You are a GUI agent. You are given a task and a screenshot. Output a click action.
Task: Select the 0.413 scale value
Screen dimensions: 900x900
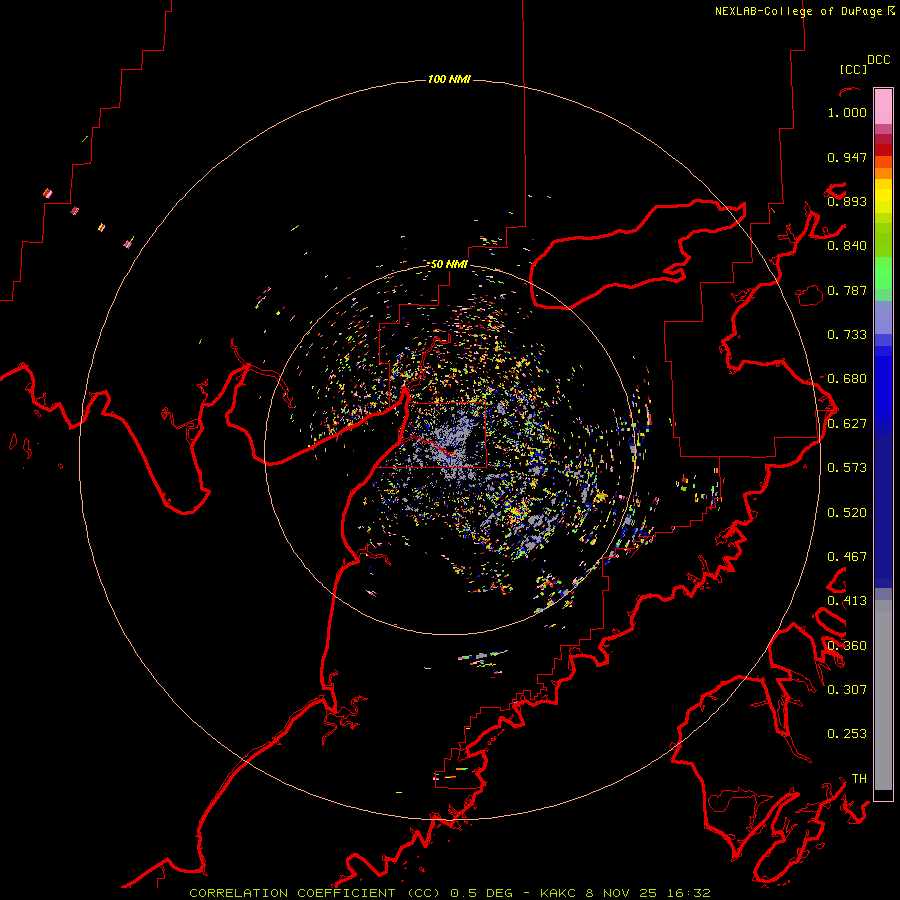pyautogui.click(x=847, y=601)
